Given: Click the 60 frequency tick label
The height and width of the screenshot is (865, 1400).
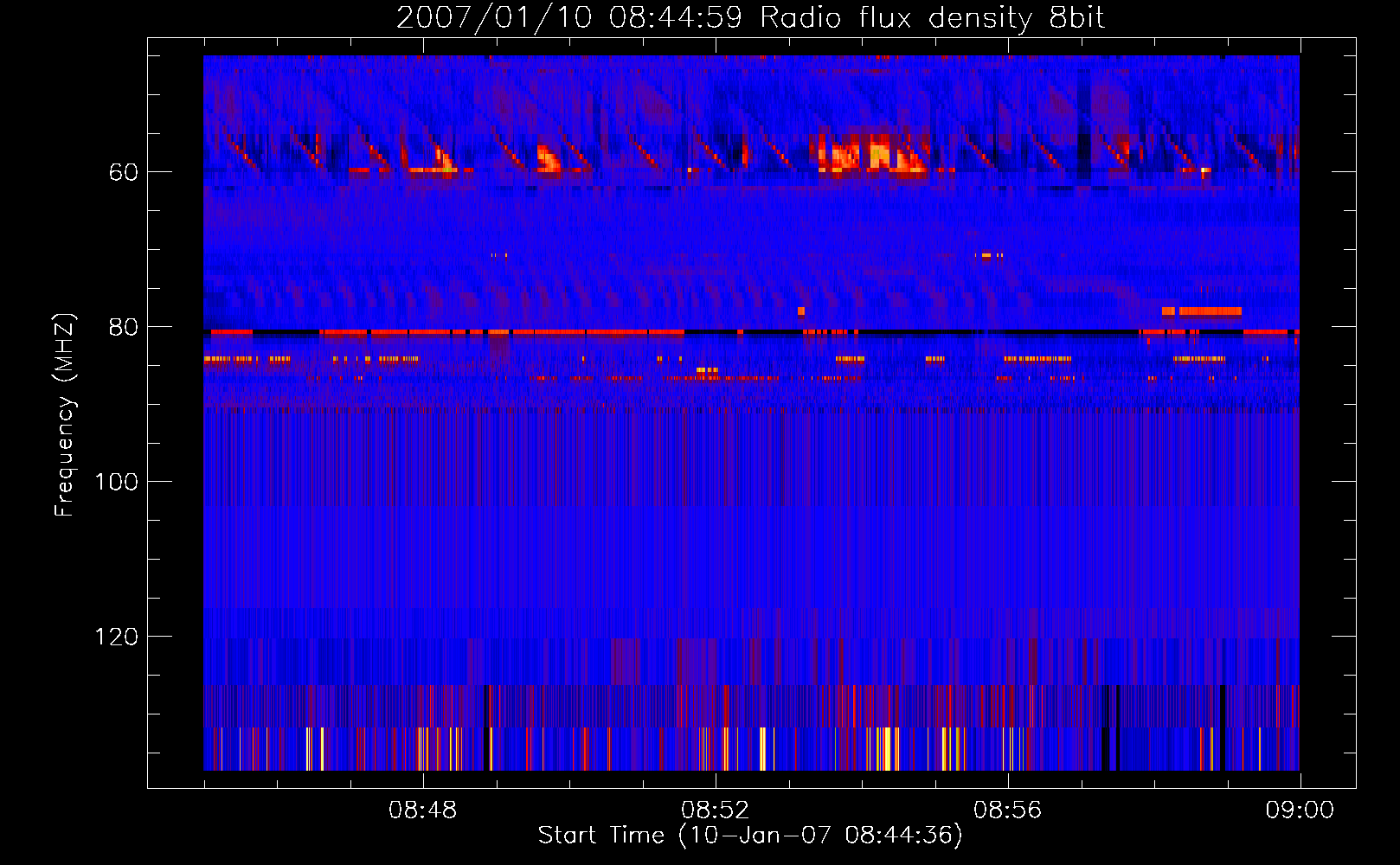Looking at the screenshot, I should [x=124, y=172].
